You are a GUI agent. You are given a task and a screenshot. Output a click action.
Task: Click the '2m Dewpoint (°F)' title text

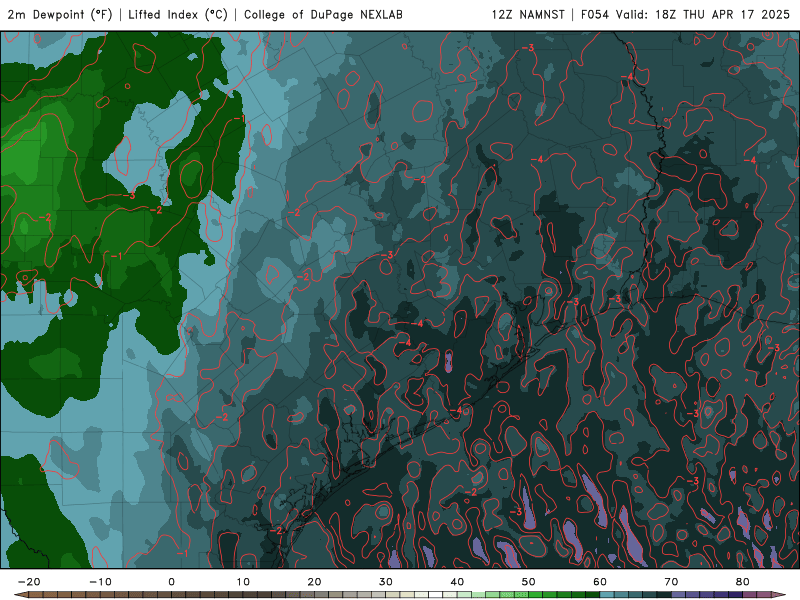[60, 14]
